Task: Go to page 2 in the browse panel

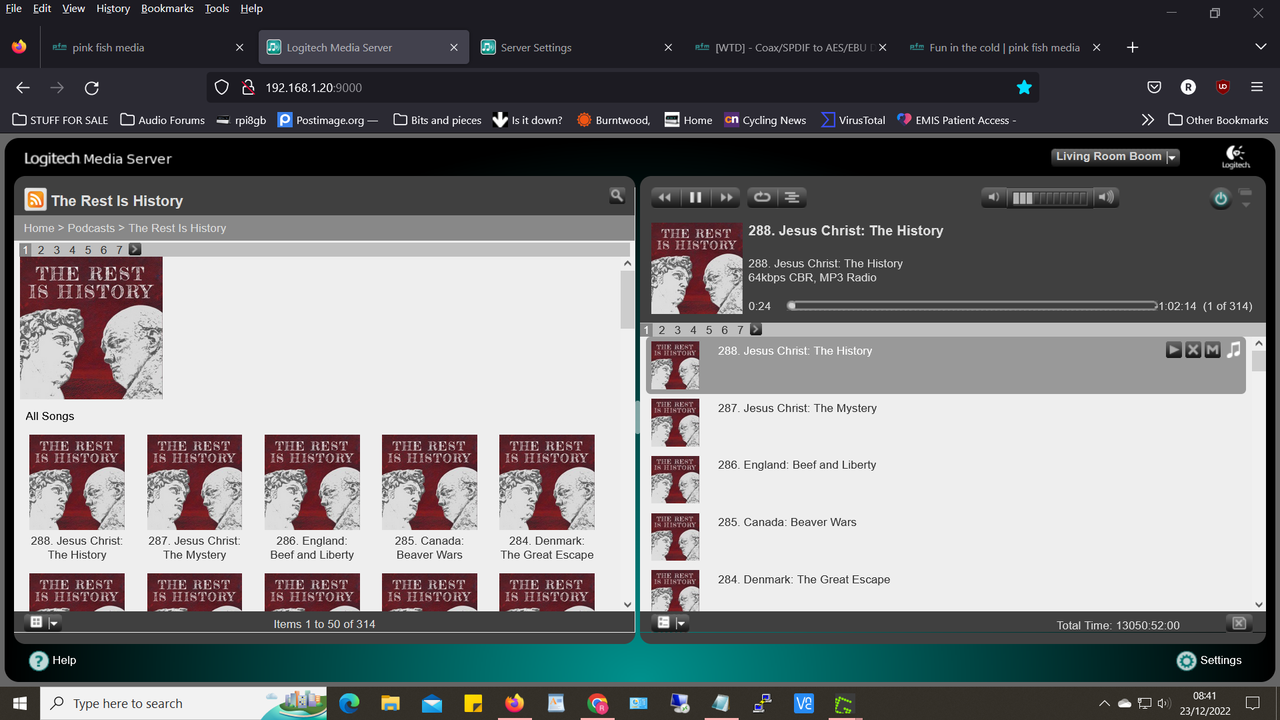Action: point(41,250)
